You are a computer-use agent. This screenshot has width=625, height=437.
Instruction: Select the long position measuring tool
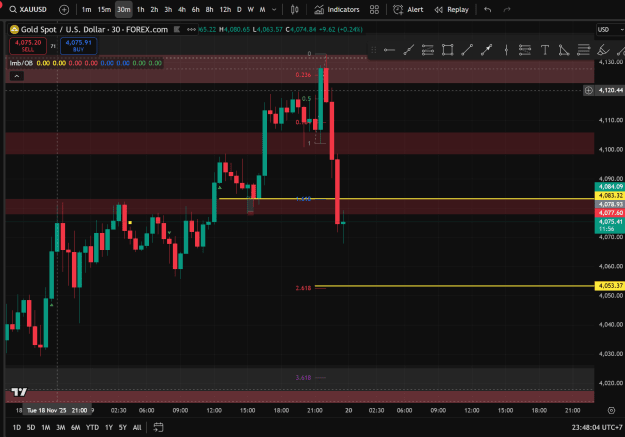[x=525, y=50]
